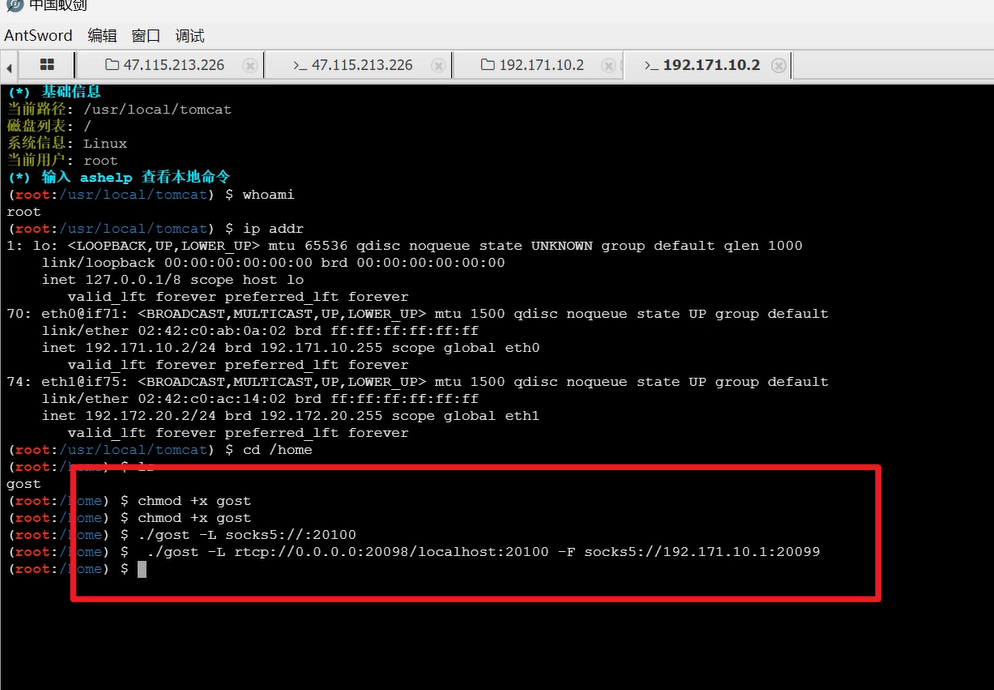The width and height of the screenshot is (994, 690).
Task: Click the 'whoami' command text
Action: click(x=268, y=194)
